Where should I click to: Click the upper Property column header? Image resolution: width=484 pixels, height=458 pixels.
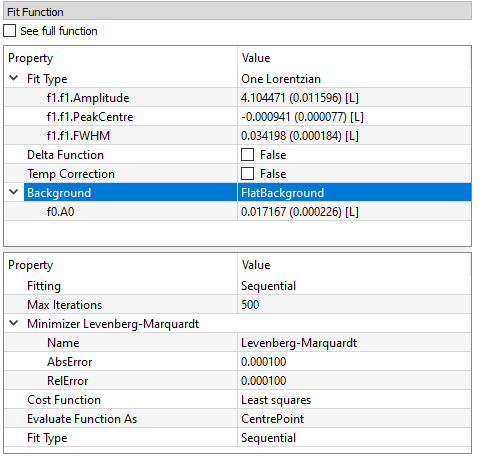click(121, 58)
